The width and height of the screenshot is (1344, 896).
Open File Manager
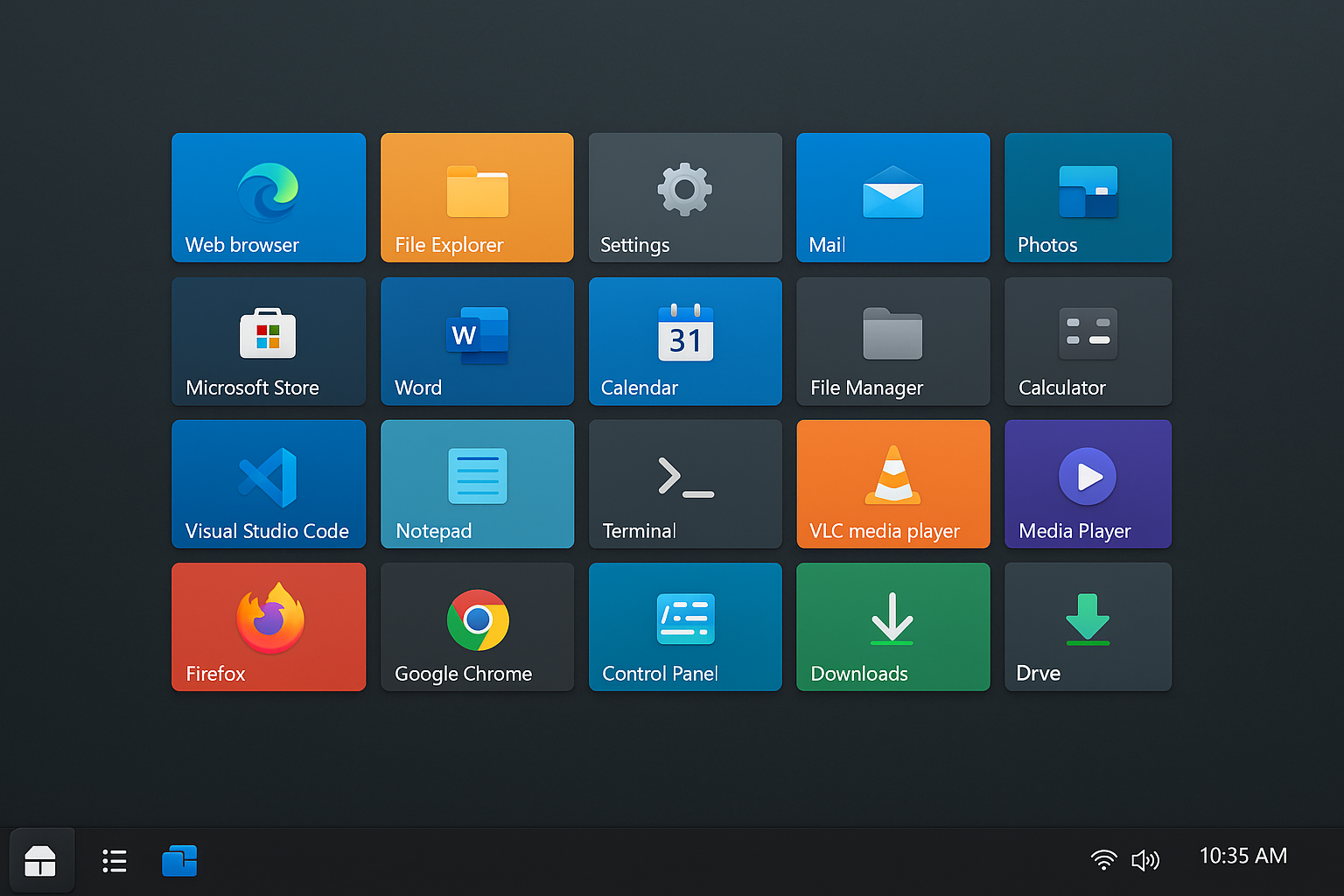pyautogui.click(x=892, y=341)
